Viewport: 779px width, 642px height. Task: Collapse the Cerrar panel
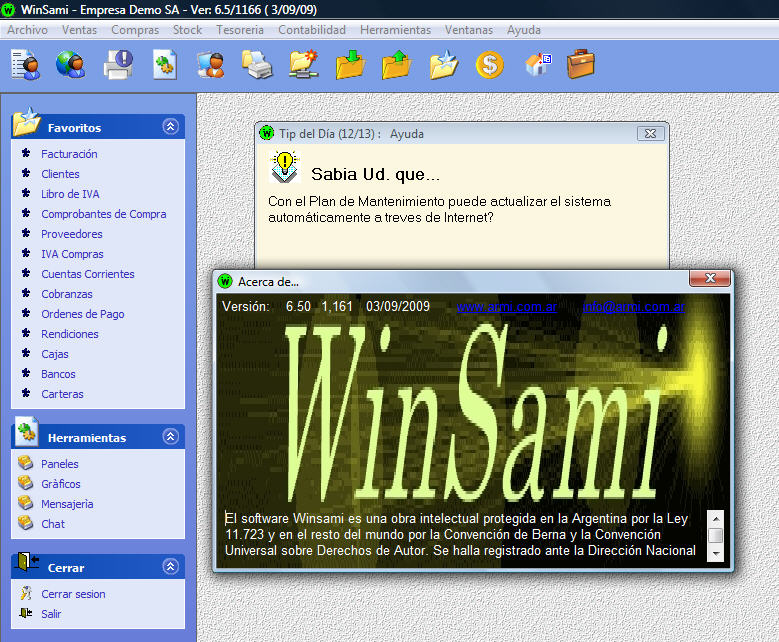tap(170, 566)
